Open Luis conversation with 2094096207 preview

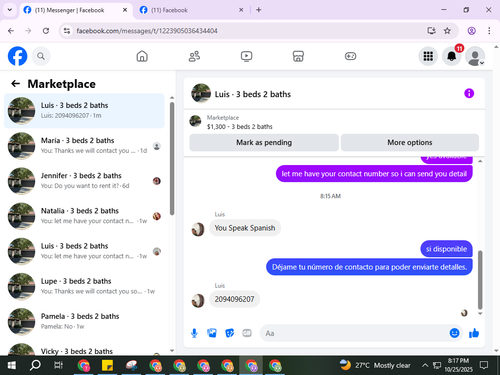coord(84,110)
